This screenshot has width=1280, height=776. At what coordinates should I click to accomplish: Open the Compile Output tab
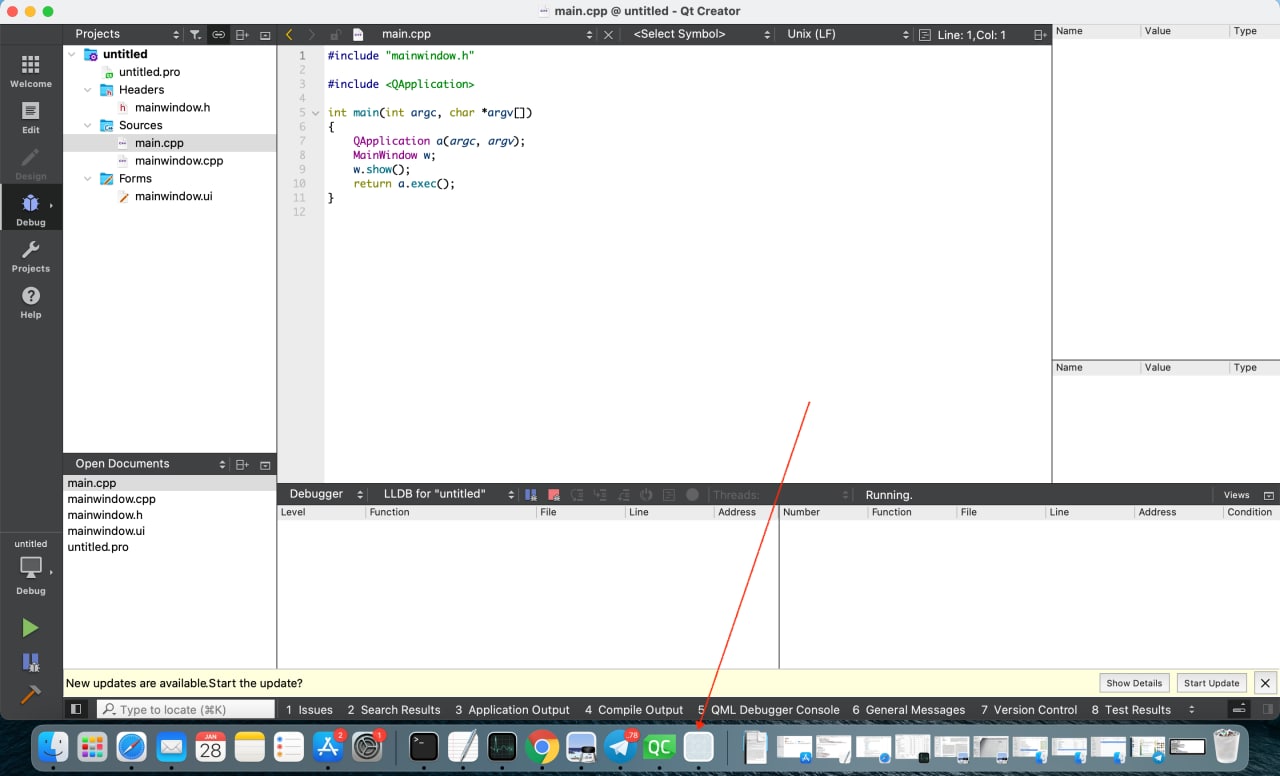(x=634, y=709)
